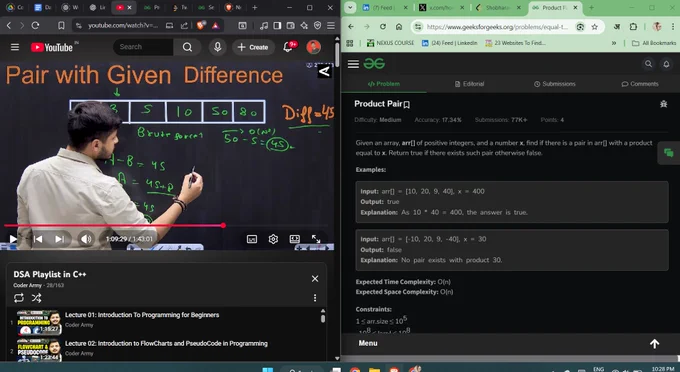The width and height of the screenshot is (680, 372).
Task: Open the All Bookmarks folder
Action: coord(654,43)
